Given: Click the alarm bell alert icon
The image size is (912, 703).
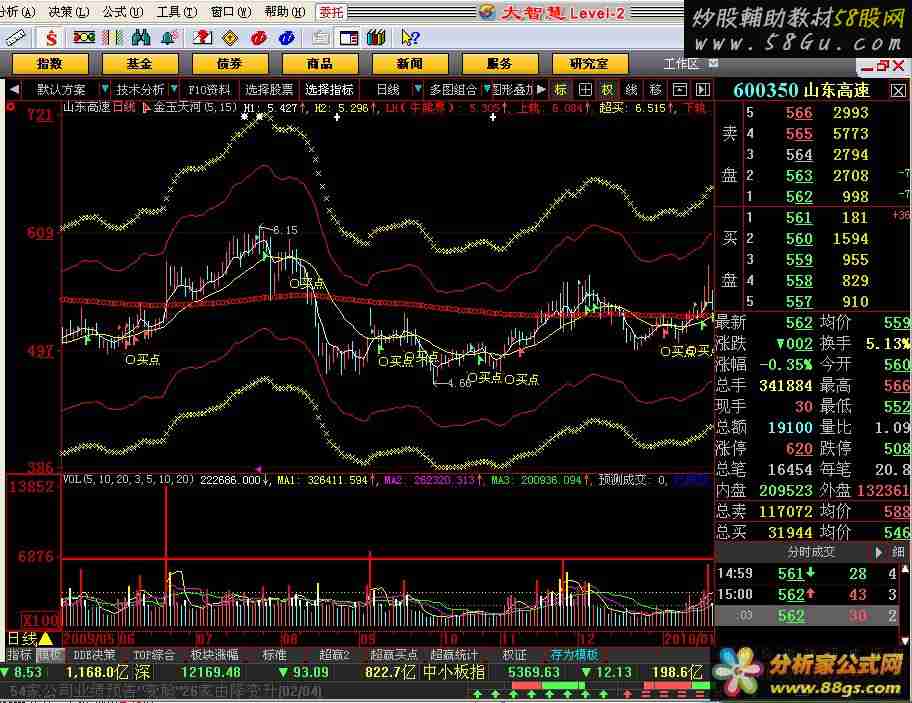Looking at the screenshot, I should (x=169, y=38).
